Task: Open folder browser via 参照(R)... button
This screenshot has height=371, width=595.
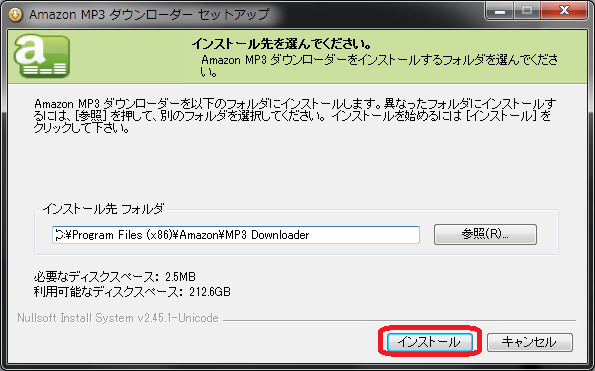Action: click(485, 234)
